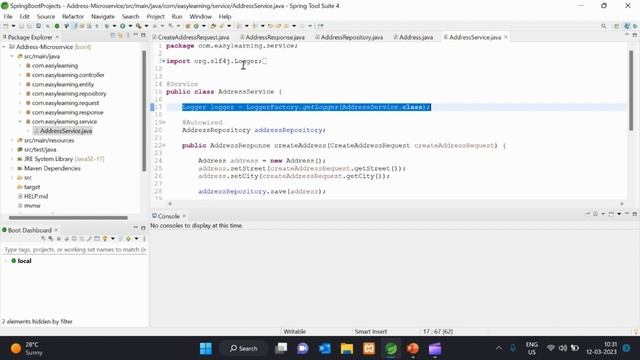640x360 pixels.
Task: Minimize the Boot Dashboard panel
Action: tap(136, 228)
